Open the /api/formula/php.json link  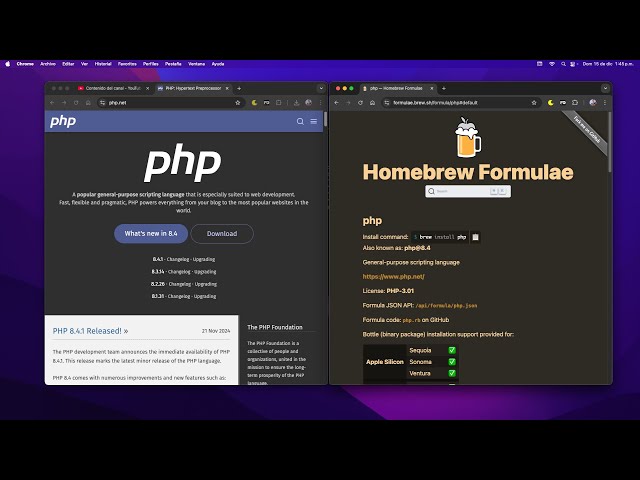coord(446,305)
